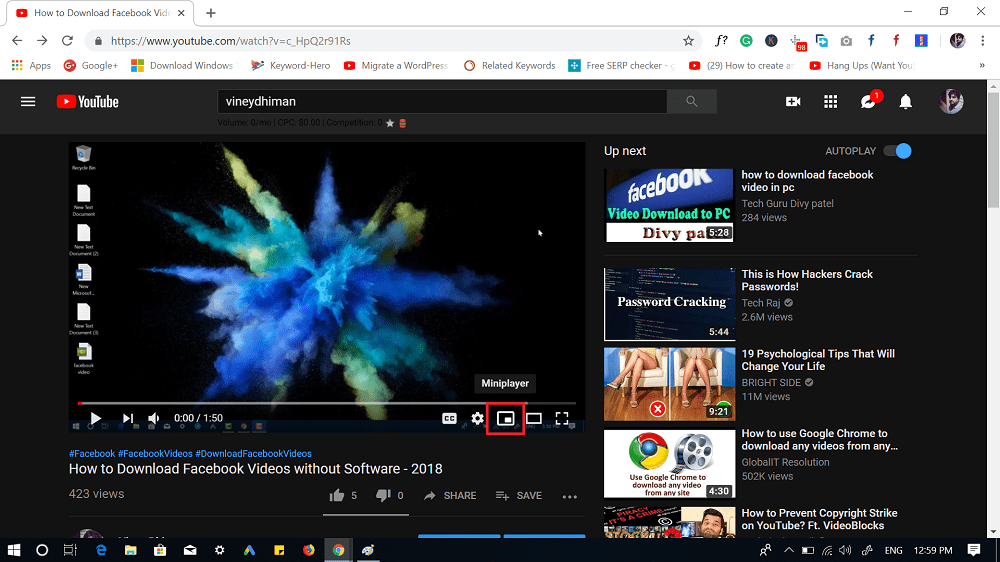The width and height of the screenshot is (1000, 562).
Task: Open more actions three-dot menu under video
Action: [570, 496]
